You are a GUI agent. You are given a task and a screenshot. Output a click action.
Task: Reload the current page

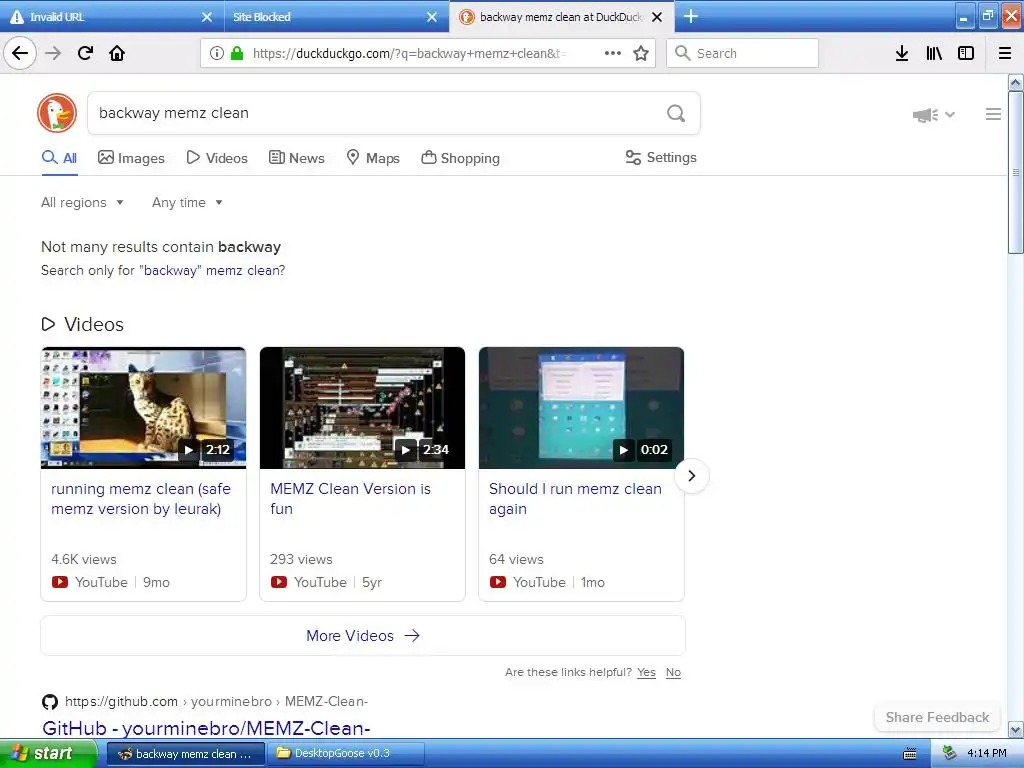(x=85, y=53)
